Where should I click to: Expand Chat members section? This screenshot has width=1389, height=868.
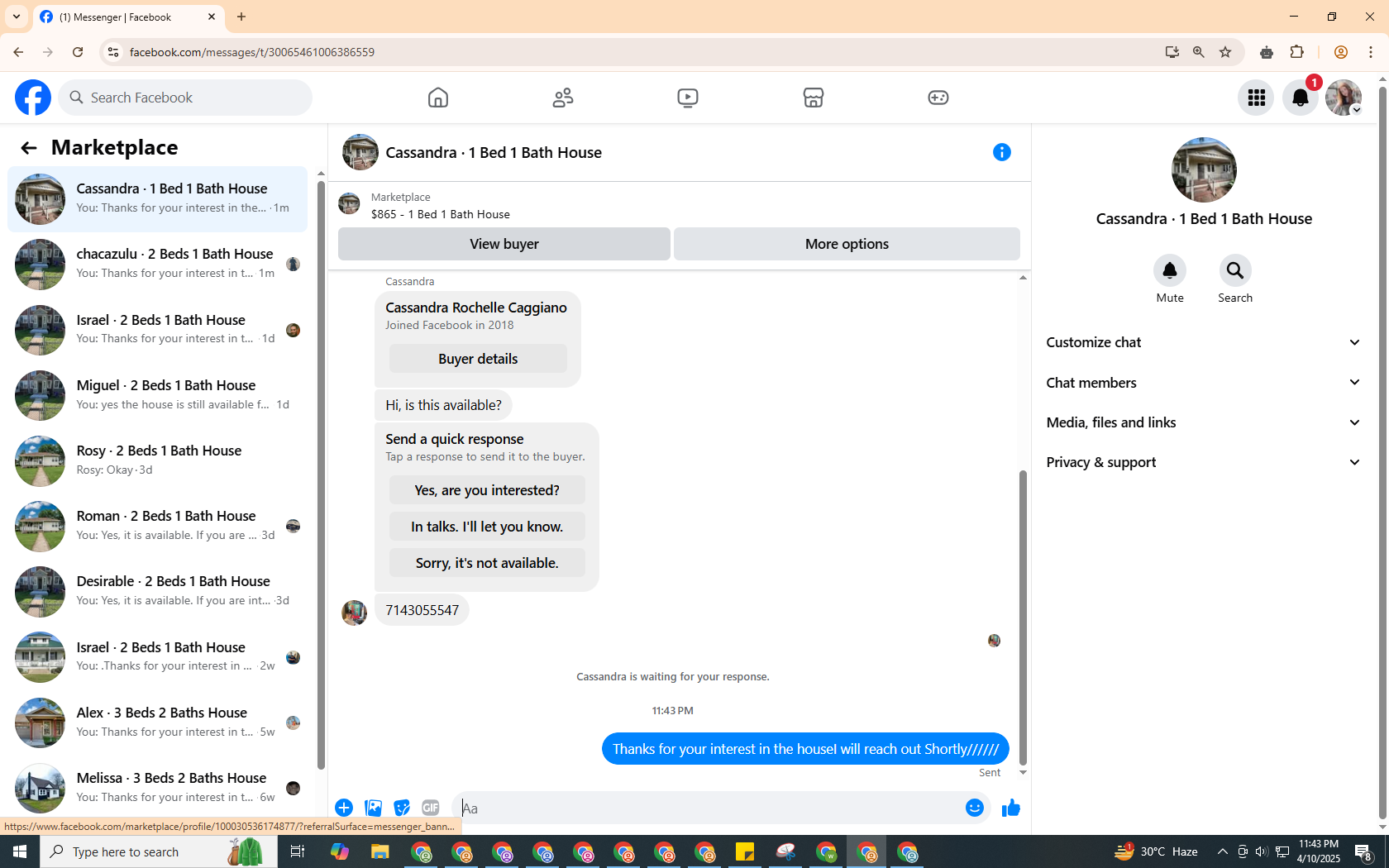[1204, 383]
